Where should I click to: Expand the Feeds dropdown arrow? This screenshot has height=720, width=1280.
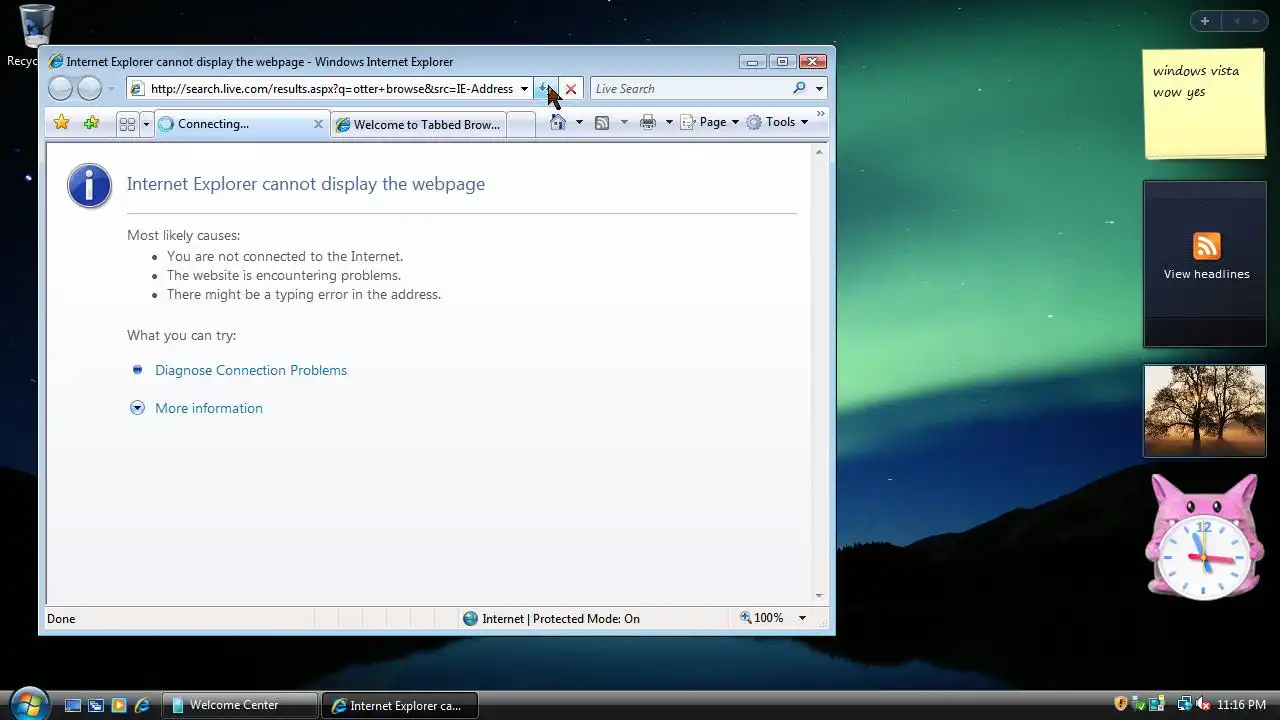624,122
